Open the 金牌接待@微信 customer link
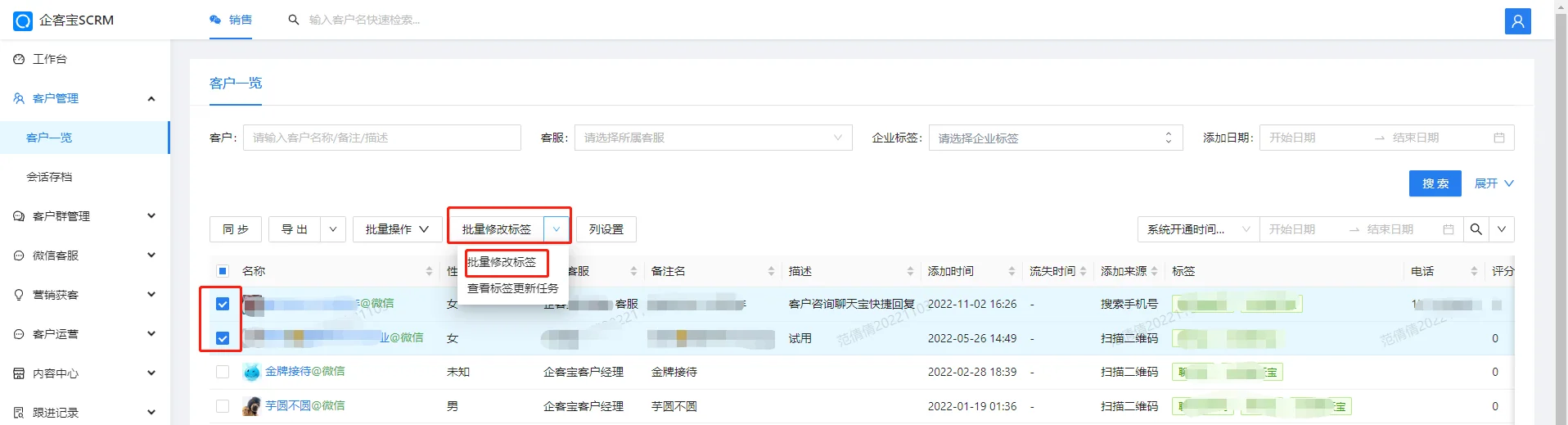Viewport: 1568px width, 425px height. tap(305, 371)
